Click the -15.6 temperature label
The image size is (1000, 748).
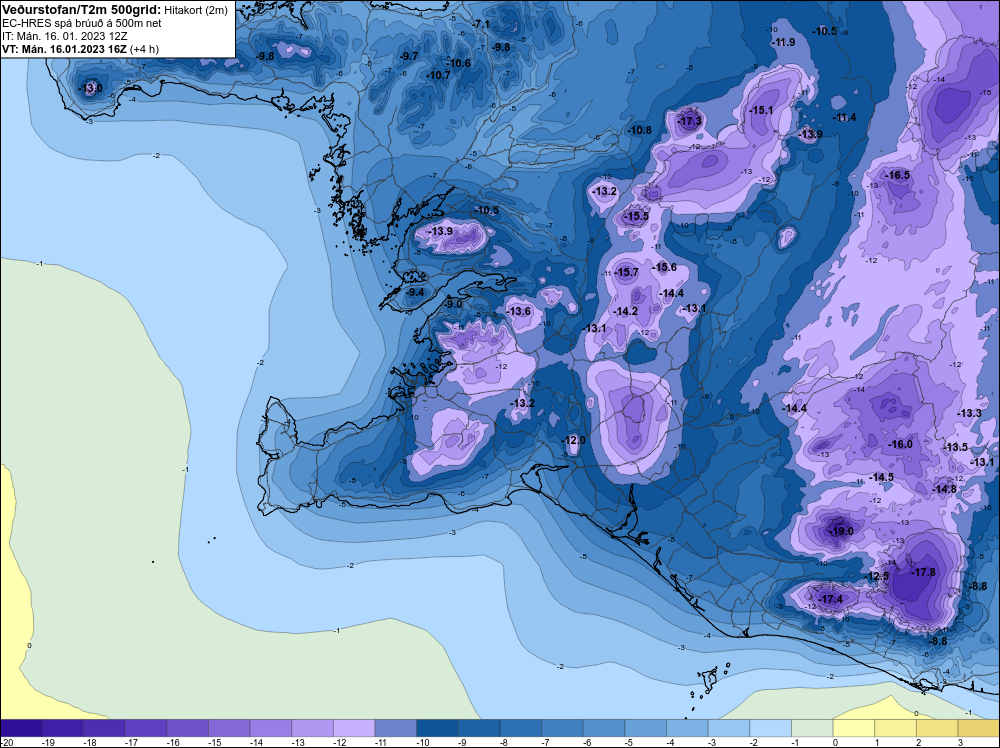[x=665, y=267]
